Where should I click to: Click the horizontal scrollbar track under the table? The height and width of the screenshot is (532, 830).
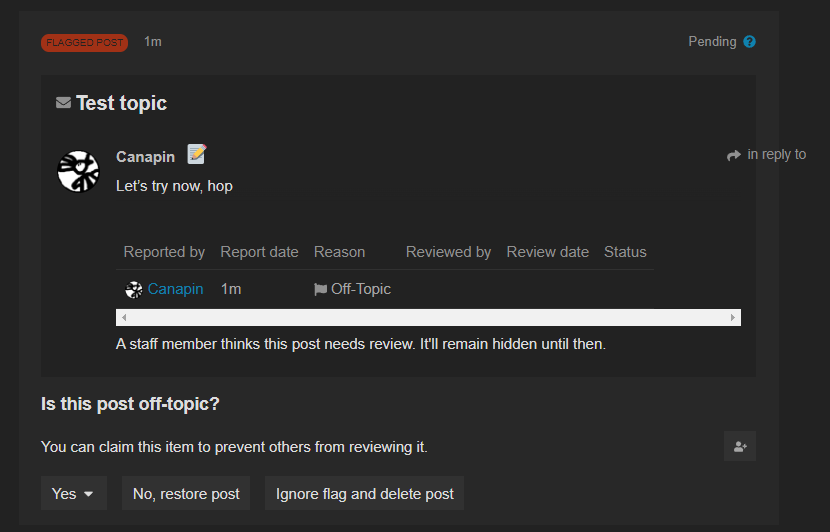[428, 318]
